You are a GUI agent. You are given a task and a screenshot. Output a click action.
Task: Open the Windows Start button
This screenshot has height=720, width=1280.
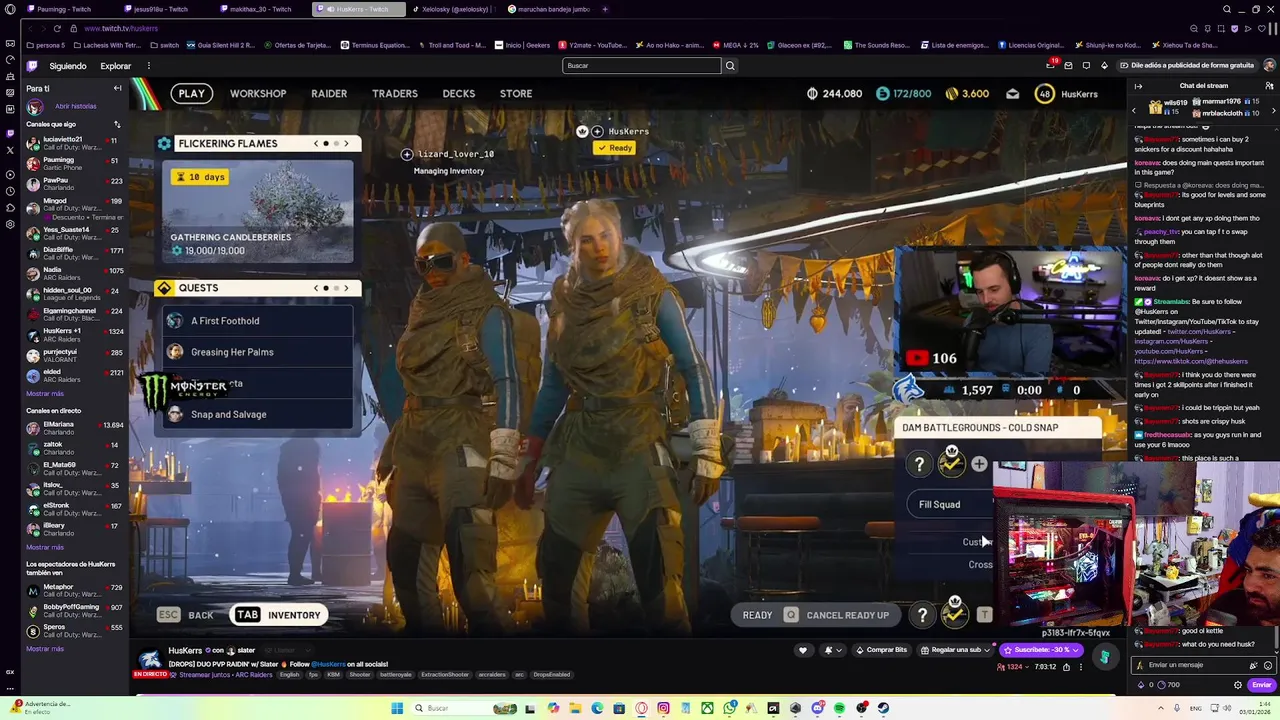pyautogui.click(x=397, y=708)
